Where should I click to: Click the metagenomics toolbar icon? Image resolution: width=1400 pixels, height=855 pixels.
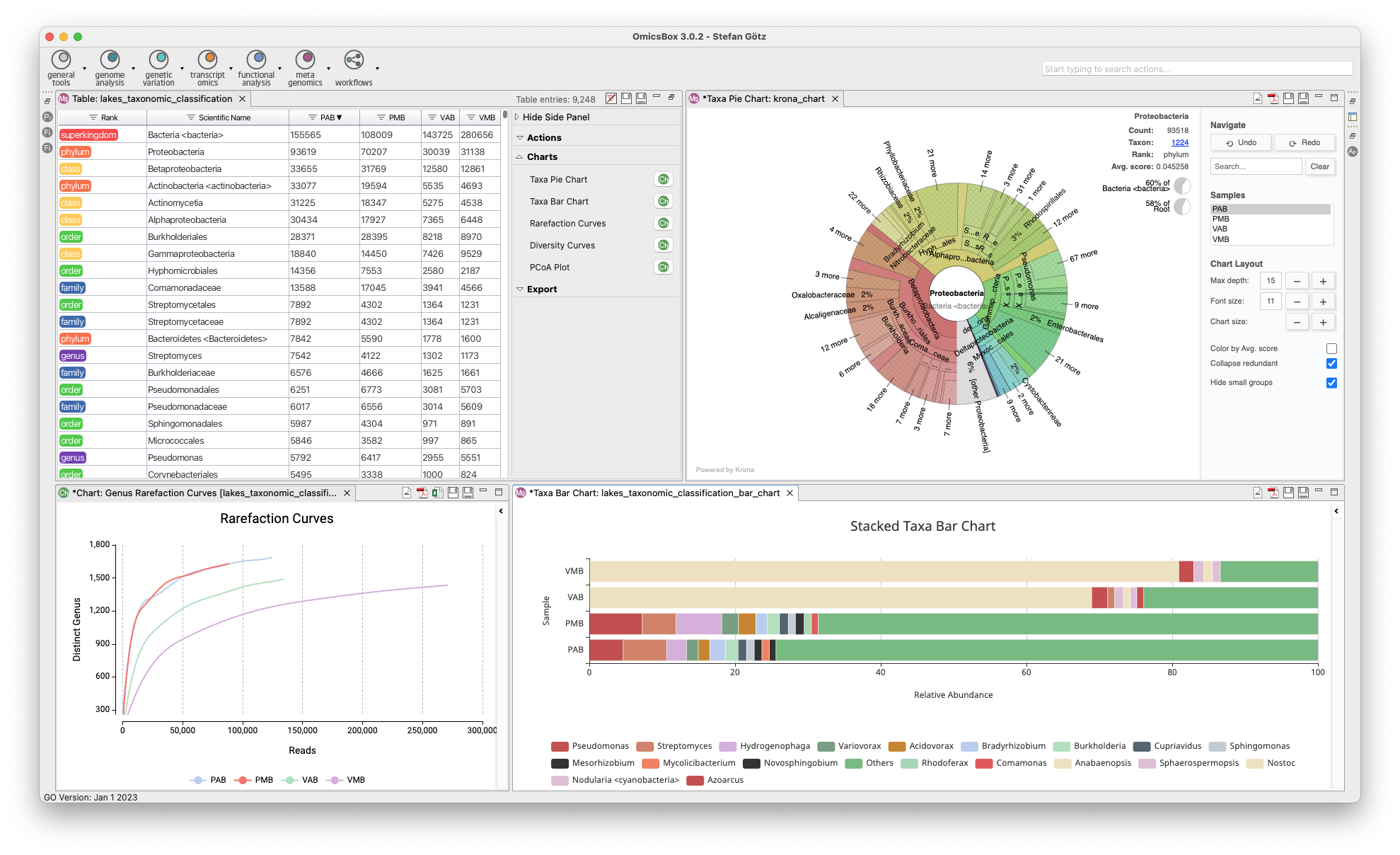tap(305, 59)
